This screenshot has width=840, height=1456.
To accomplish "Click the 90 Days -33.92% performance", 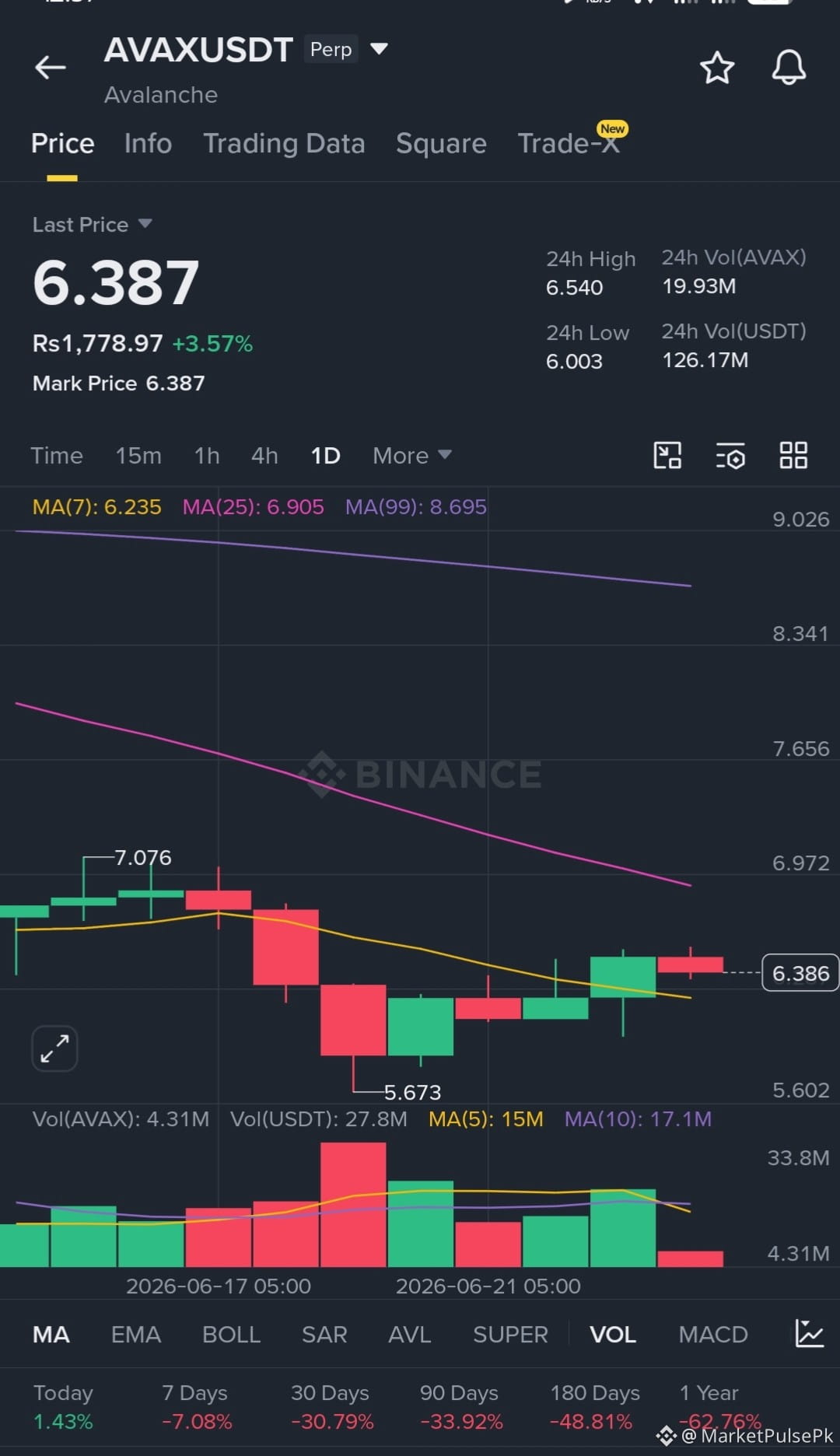I will [x=461, y=1407].
